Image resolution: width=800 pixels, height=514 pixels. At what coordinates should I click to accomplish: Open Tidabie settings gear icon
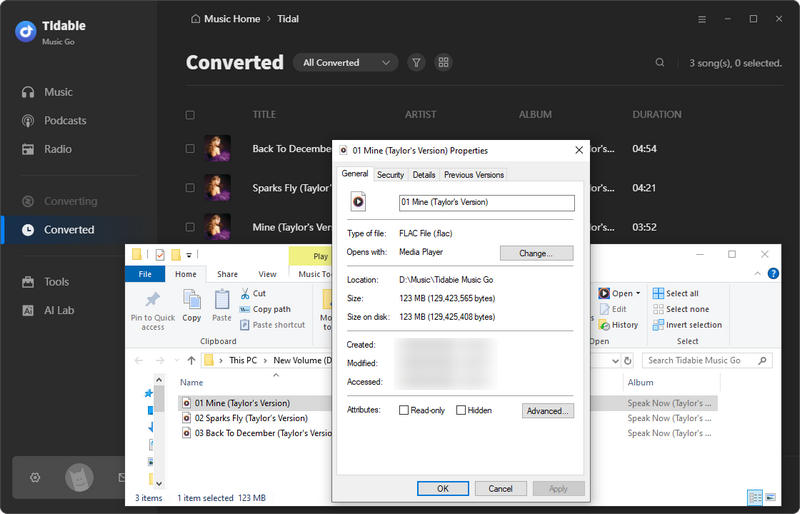click(x=35, y=477)
